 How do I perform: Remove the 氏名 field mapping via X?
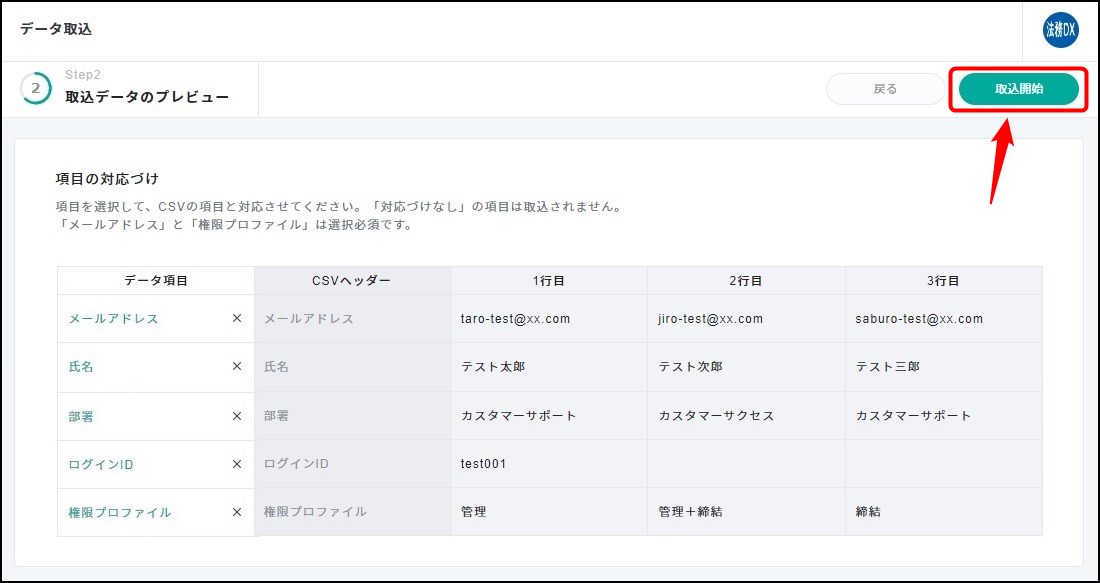[x=237, y=367]
